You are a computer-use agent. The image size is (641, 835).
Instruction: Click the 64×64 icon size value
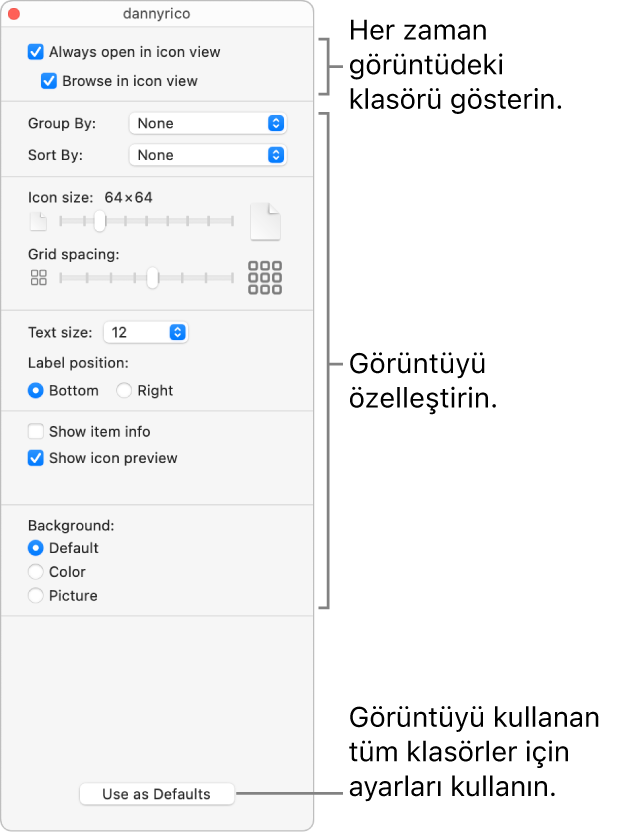tap(128, 198)
